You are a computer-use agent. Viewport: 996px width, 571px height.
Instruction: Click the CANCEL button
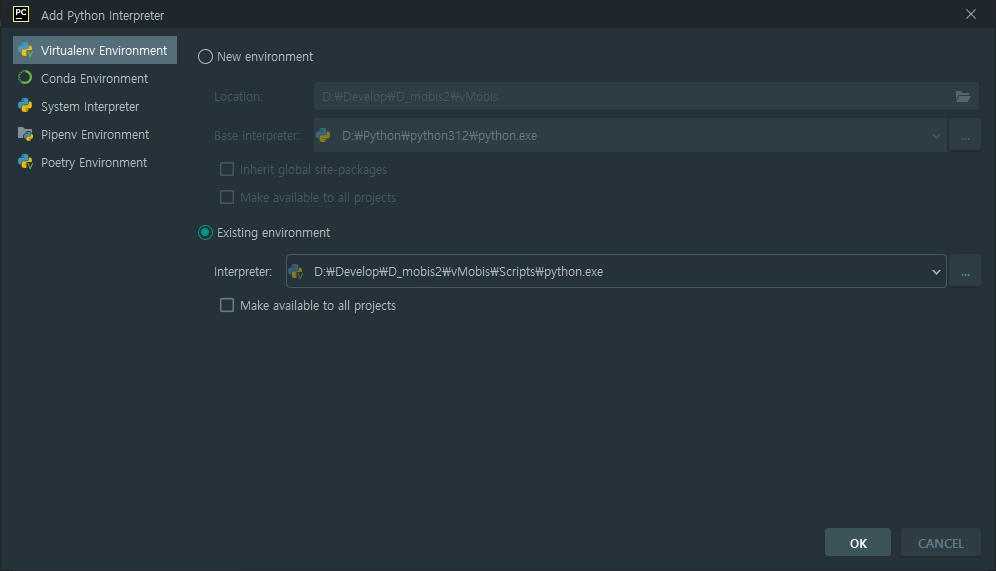tap(940, 542)
